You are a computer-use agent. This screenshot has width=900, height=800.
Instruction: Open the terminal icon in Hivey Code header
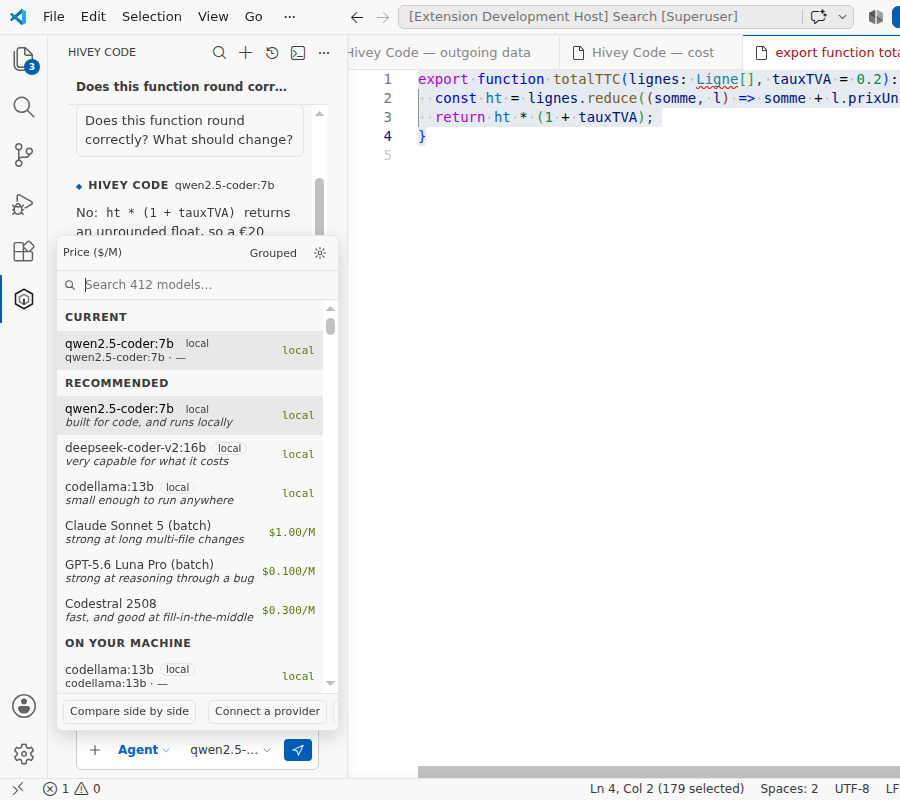pos(298,53)
